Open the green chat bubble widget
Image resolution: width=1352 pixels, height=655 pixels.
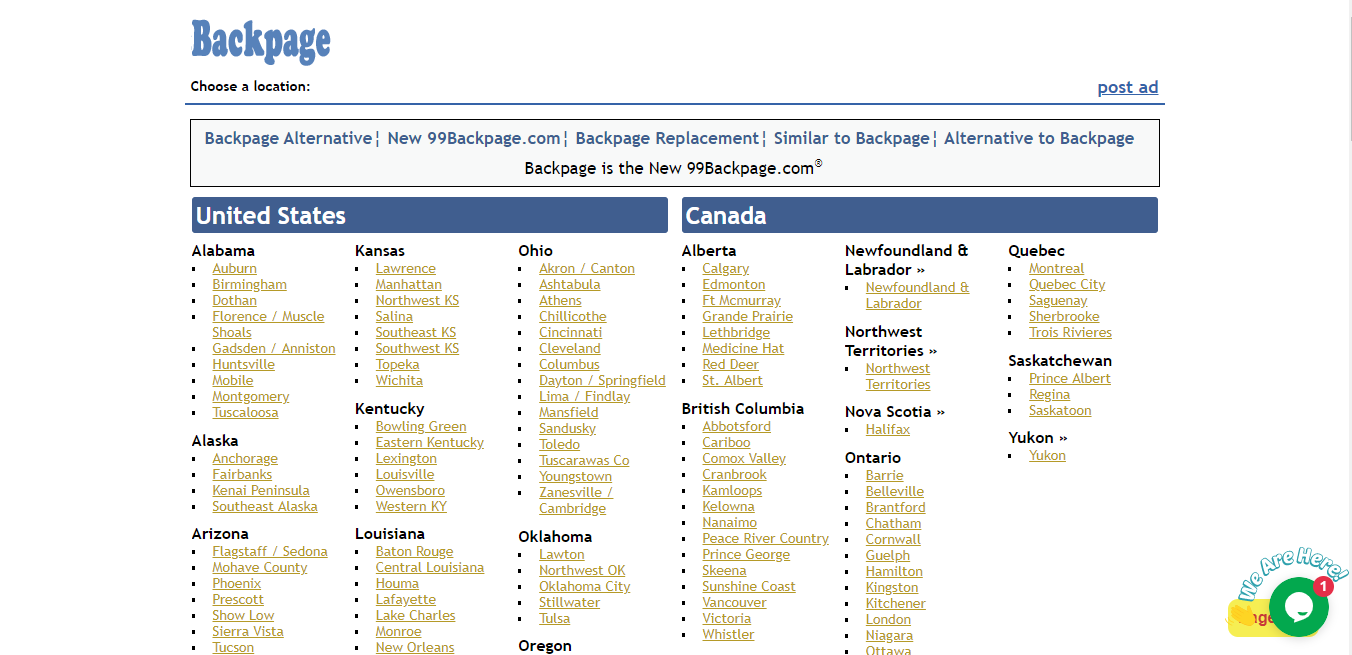(x=1298, y=606)
